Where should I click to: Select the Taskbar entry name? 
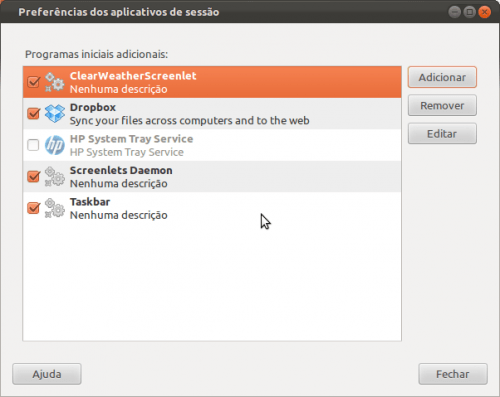coord(90,202)
